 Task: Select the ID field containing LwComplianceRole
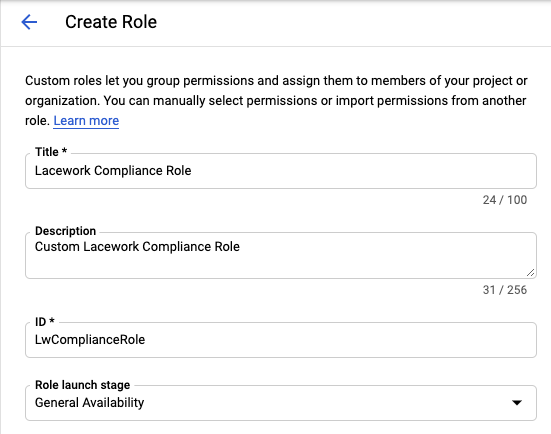pos(281,340)
